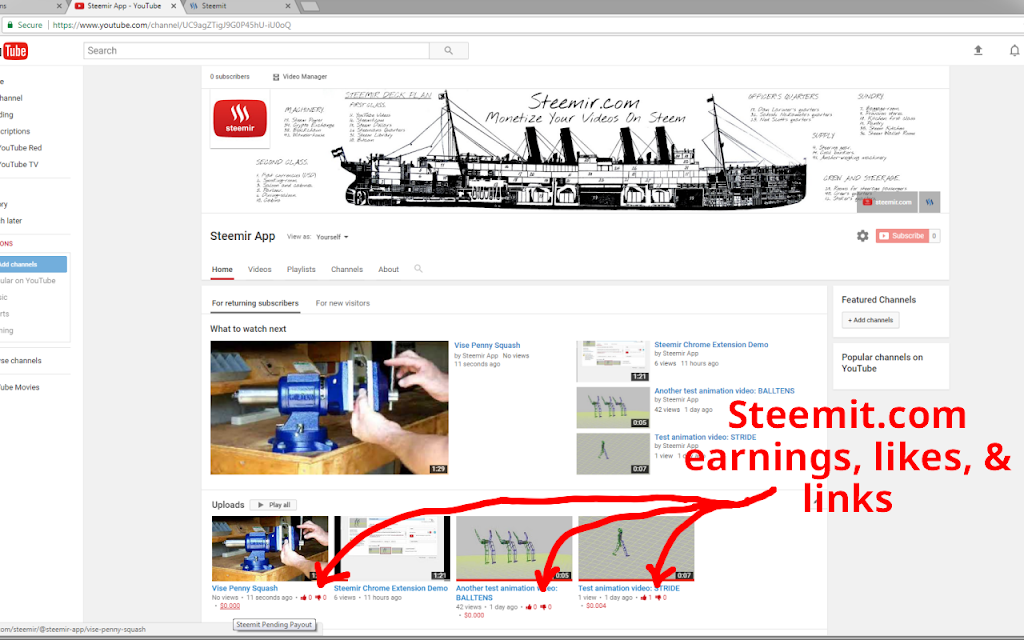Close the Steemir App - YouTube browser tab
Viewport: 1024px width, 640px height.
[x=174, y=6]
